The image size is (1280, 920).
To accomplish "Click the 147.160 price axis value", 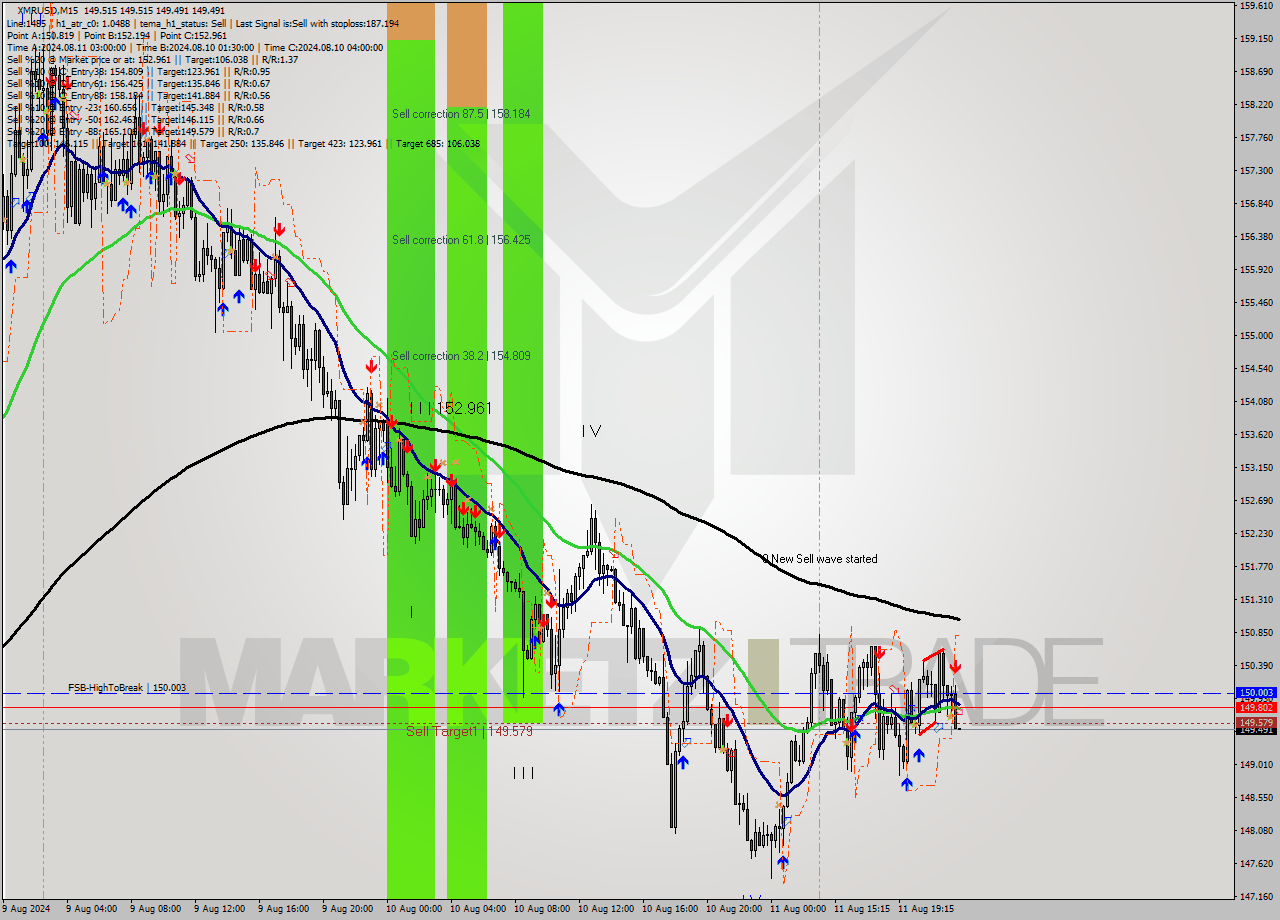I will tap(1256, 896).
